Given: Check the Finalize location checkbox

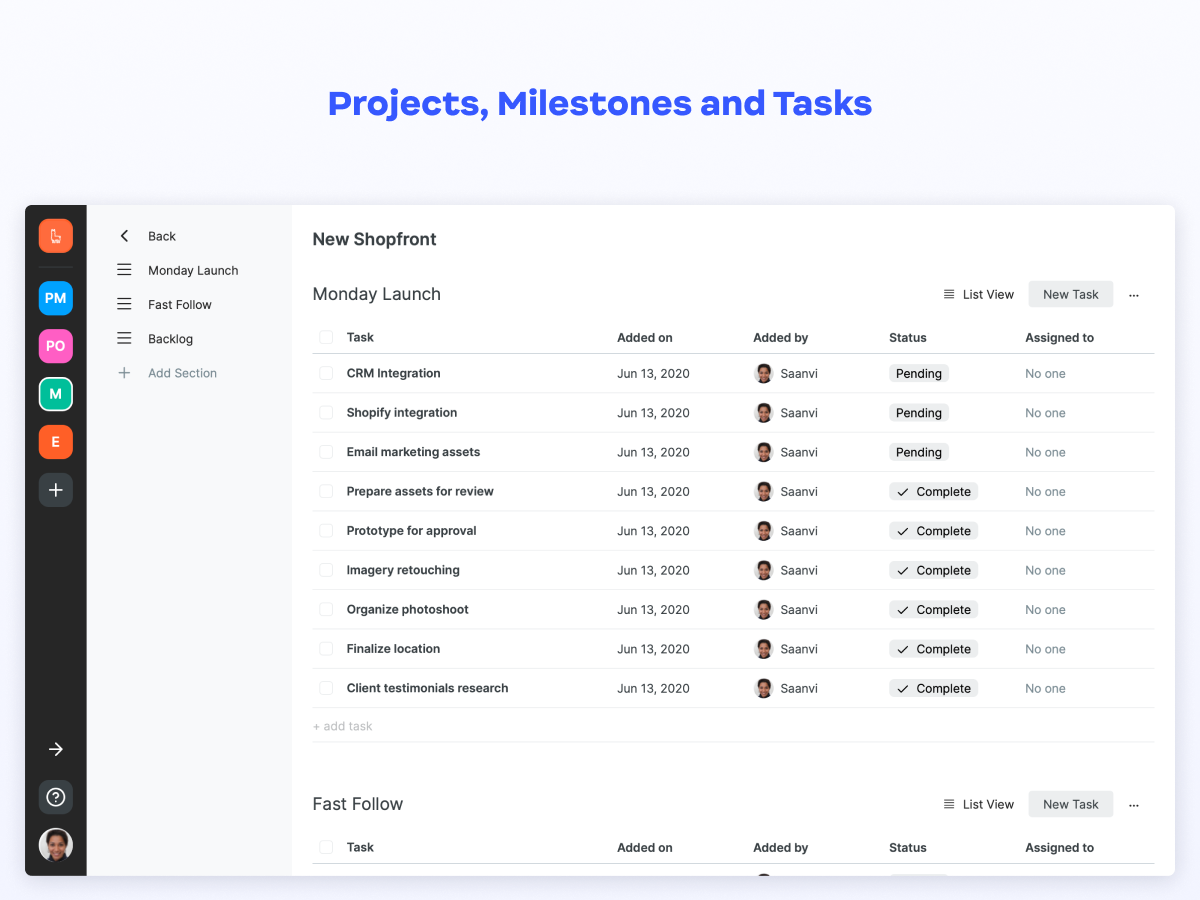Looking at the screenshot, I should (x=326, y=649).
